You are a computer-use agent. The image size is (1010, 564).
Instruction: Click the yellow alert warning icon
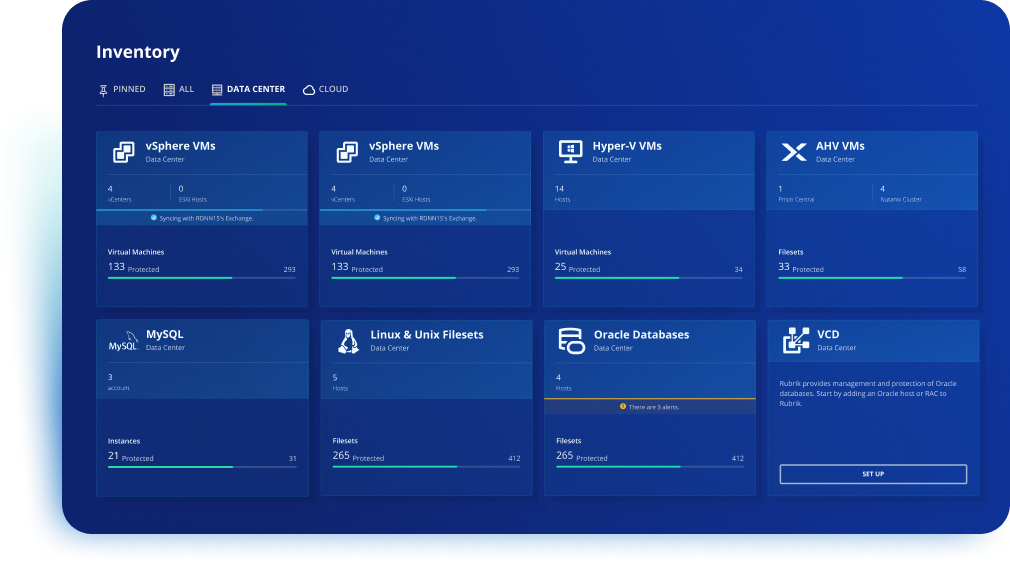[623, 406]
